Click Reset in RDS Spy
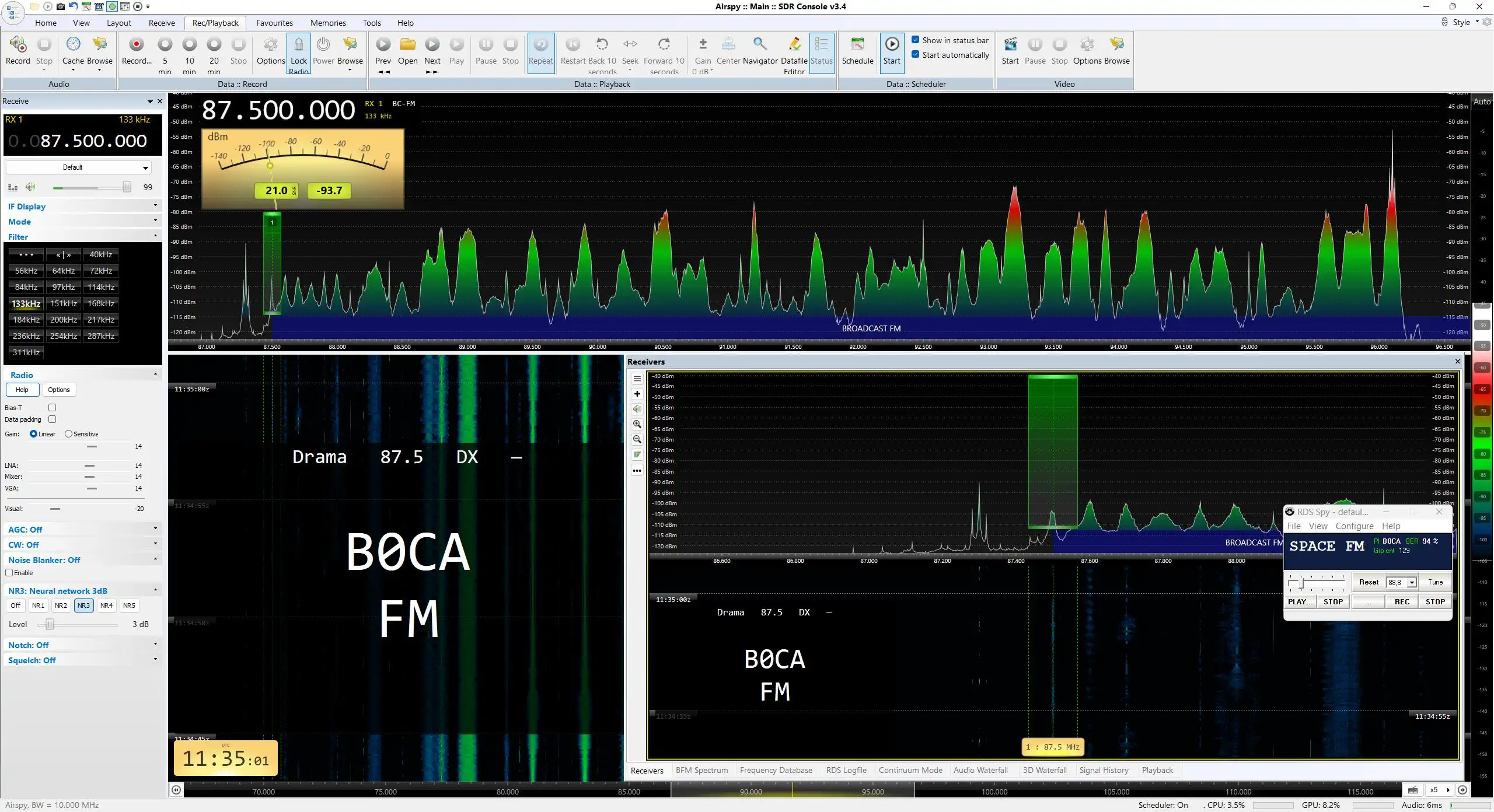The image size is (1494, 812). pyautogui.click(x=1369, y=582)
